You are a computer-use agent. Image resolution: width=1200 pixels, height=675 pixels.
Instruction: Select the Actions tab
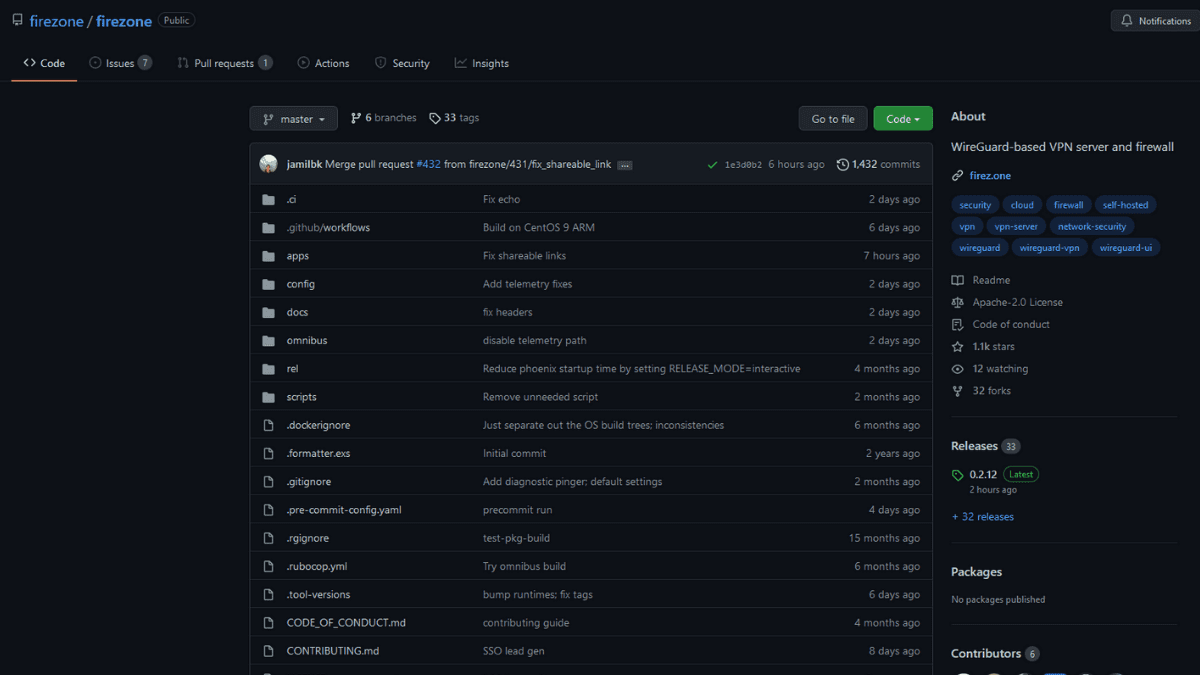tap(323, 62)
